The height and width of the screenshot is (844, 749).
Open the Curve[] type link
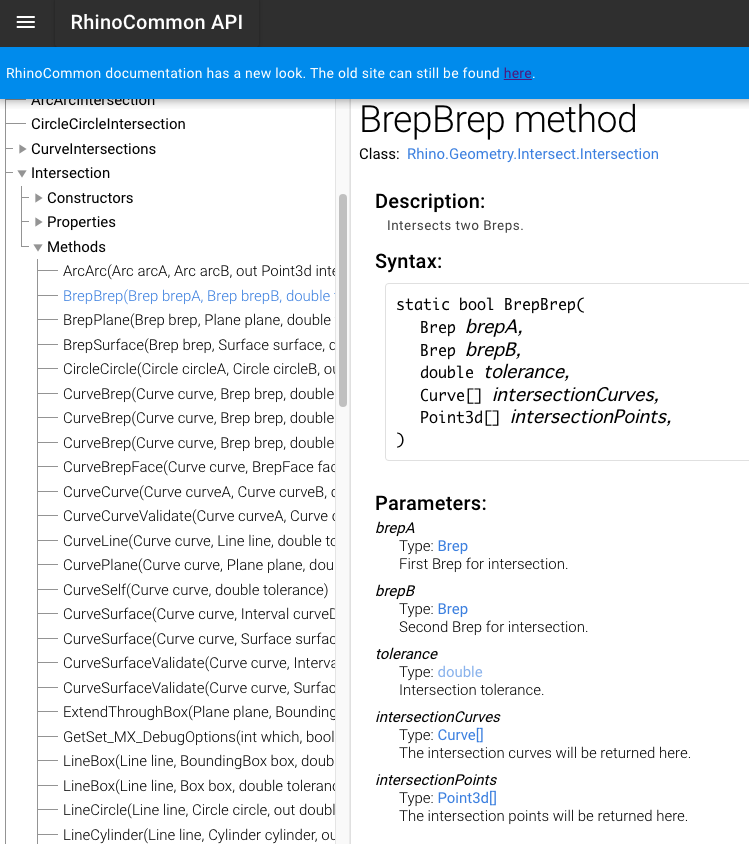(461, 735)
